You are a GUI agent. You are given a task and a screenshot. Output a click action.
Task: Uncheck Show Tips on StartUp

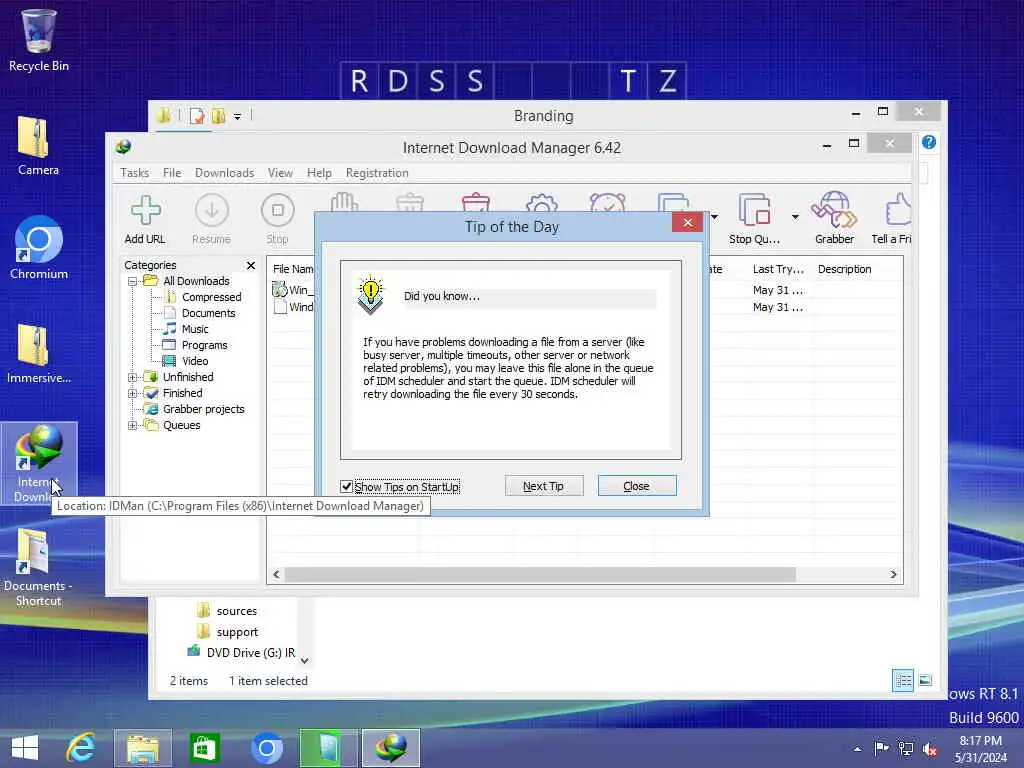346,487
